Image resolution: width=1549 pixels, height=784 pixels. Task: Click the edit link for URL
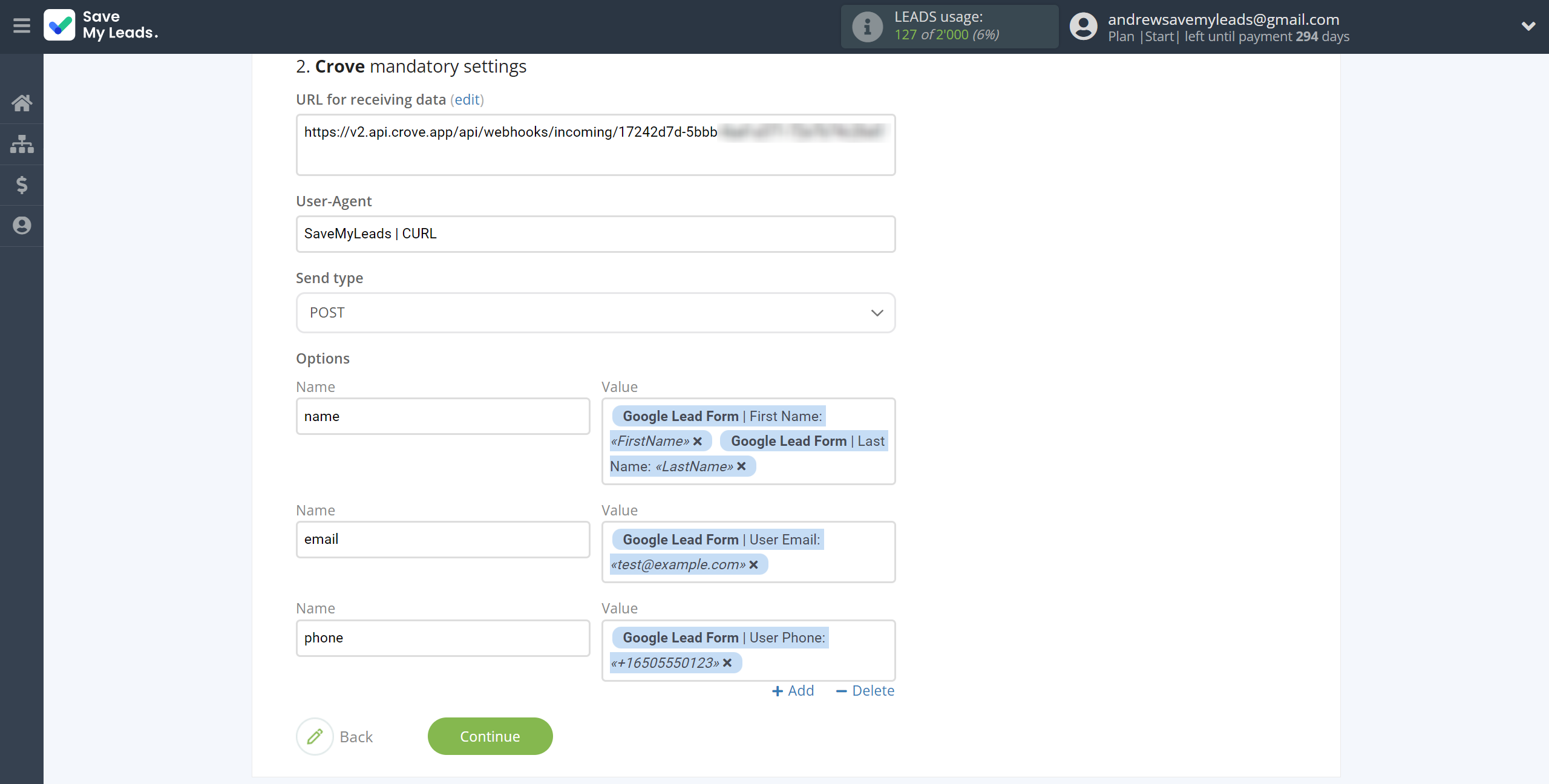[x=468, y=99]
